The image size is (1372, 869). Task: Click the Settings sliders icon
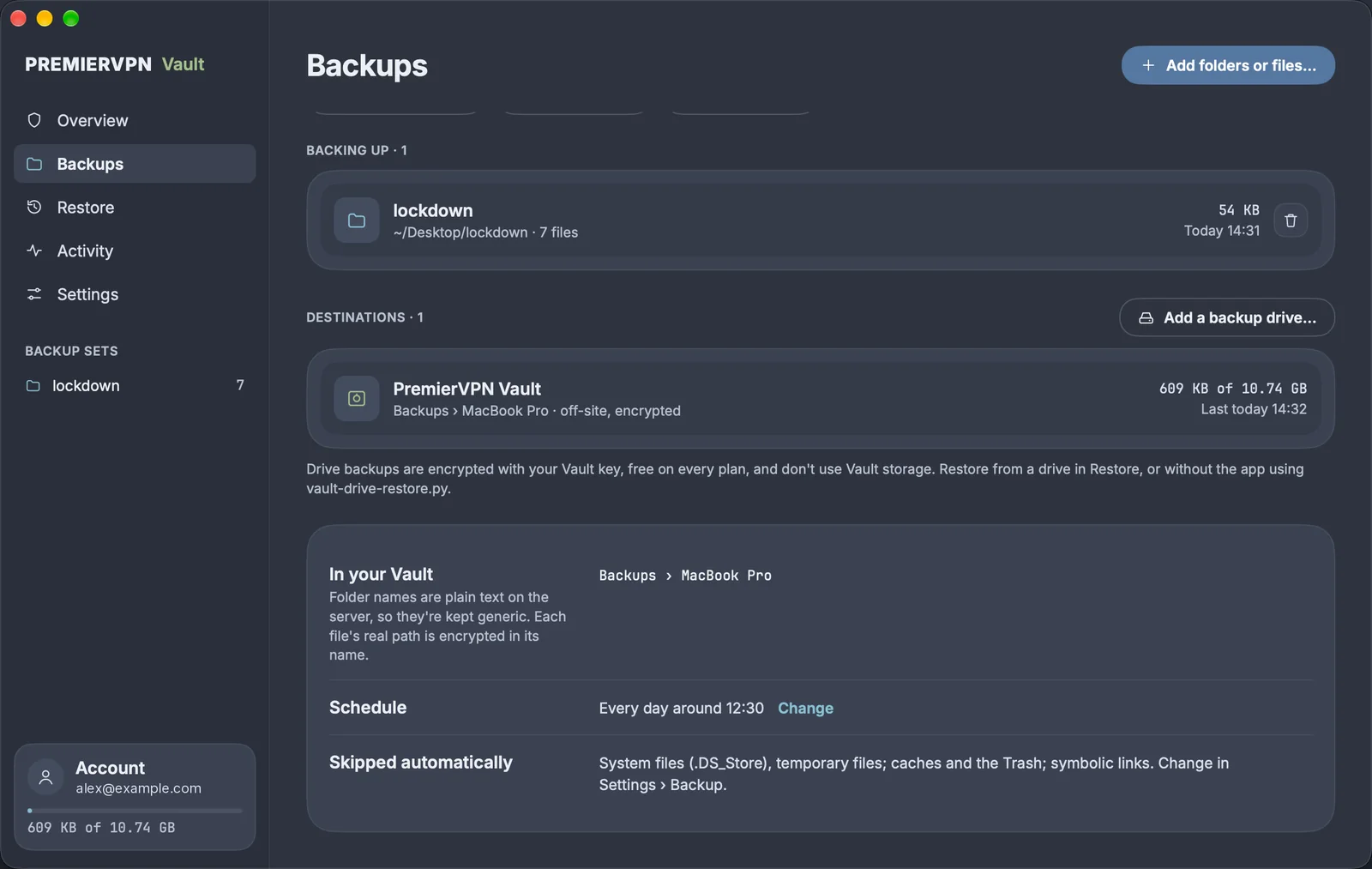(34, 294)
